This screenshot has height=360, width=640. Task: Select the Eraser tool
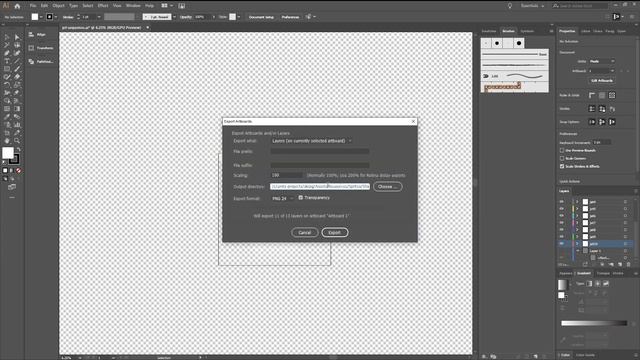pos(17,77)
